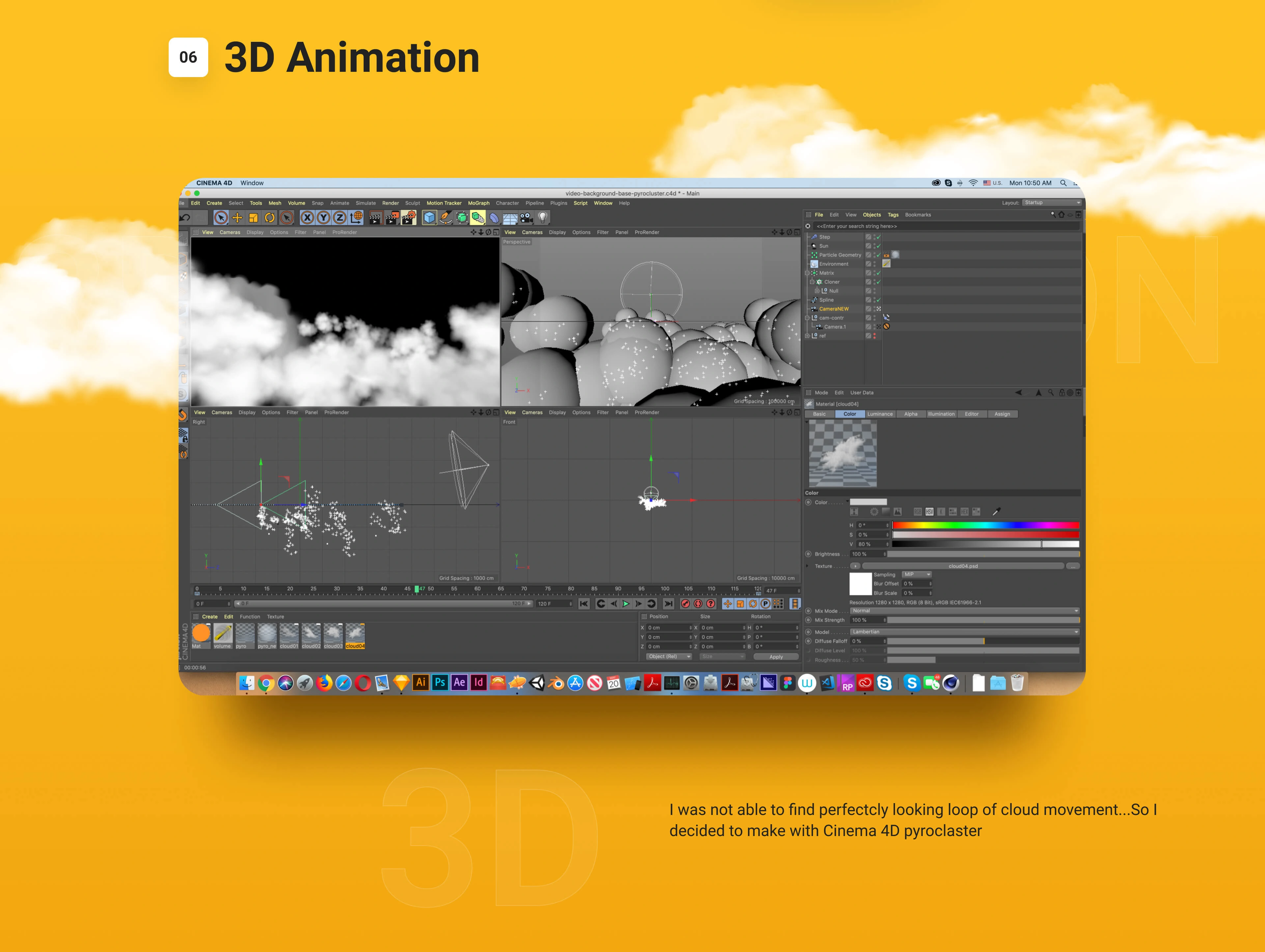
Task: Collapse the cam-contr tree node
Action: [x=807, y=318]
